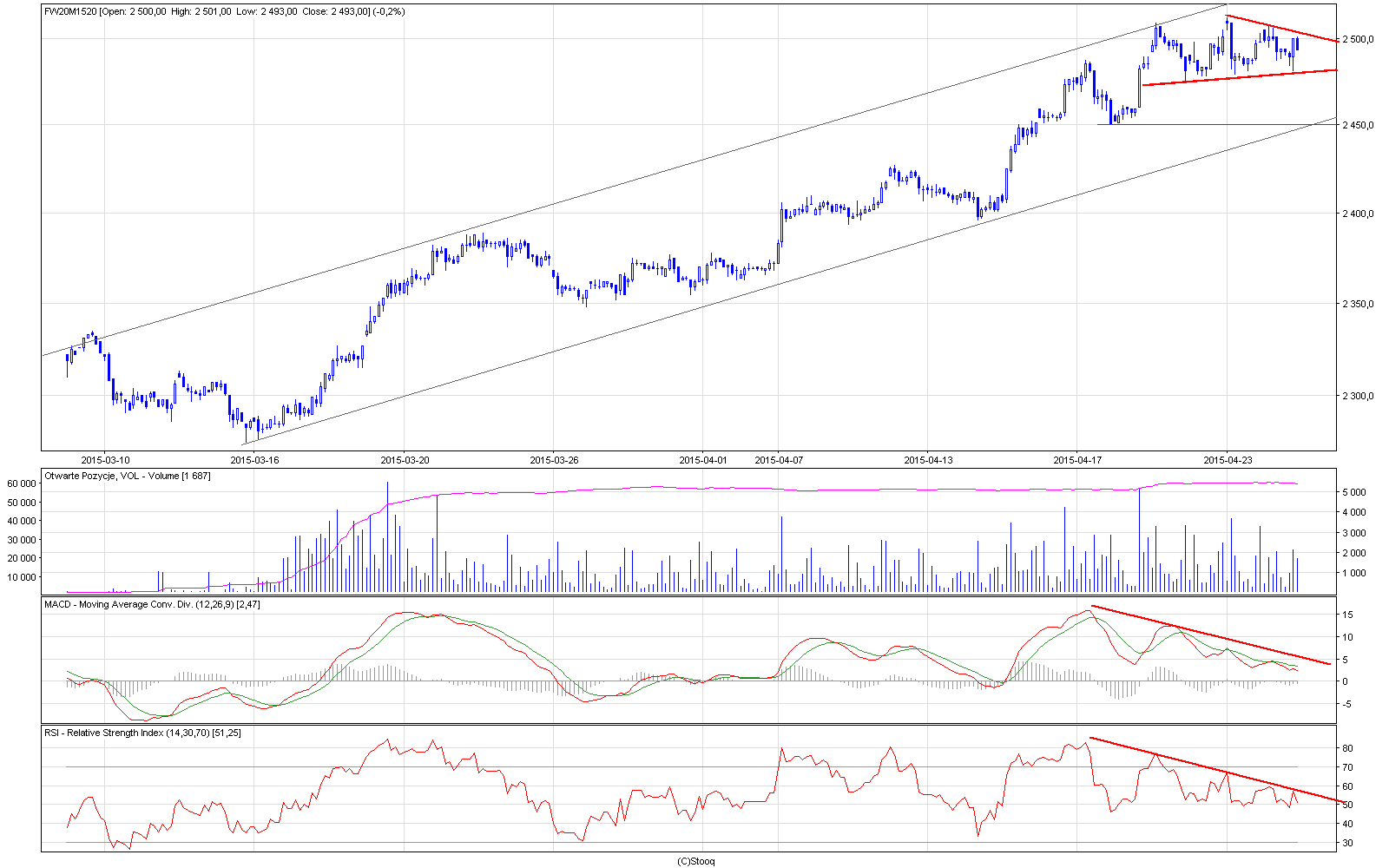Click the 2015-03-20 date on time axis
Viewport: 1389px width, 868px height.
[x=405, y=459]
